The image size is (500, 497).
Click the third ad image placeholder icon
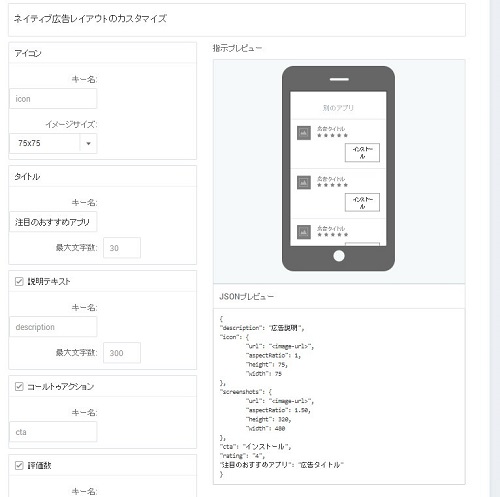[x=304, y=232]
